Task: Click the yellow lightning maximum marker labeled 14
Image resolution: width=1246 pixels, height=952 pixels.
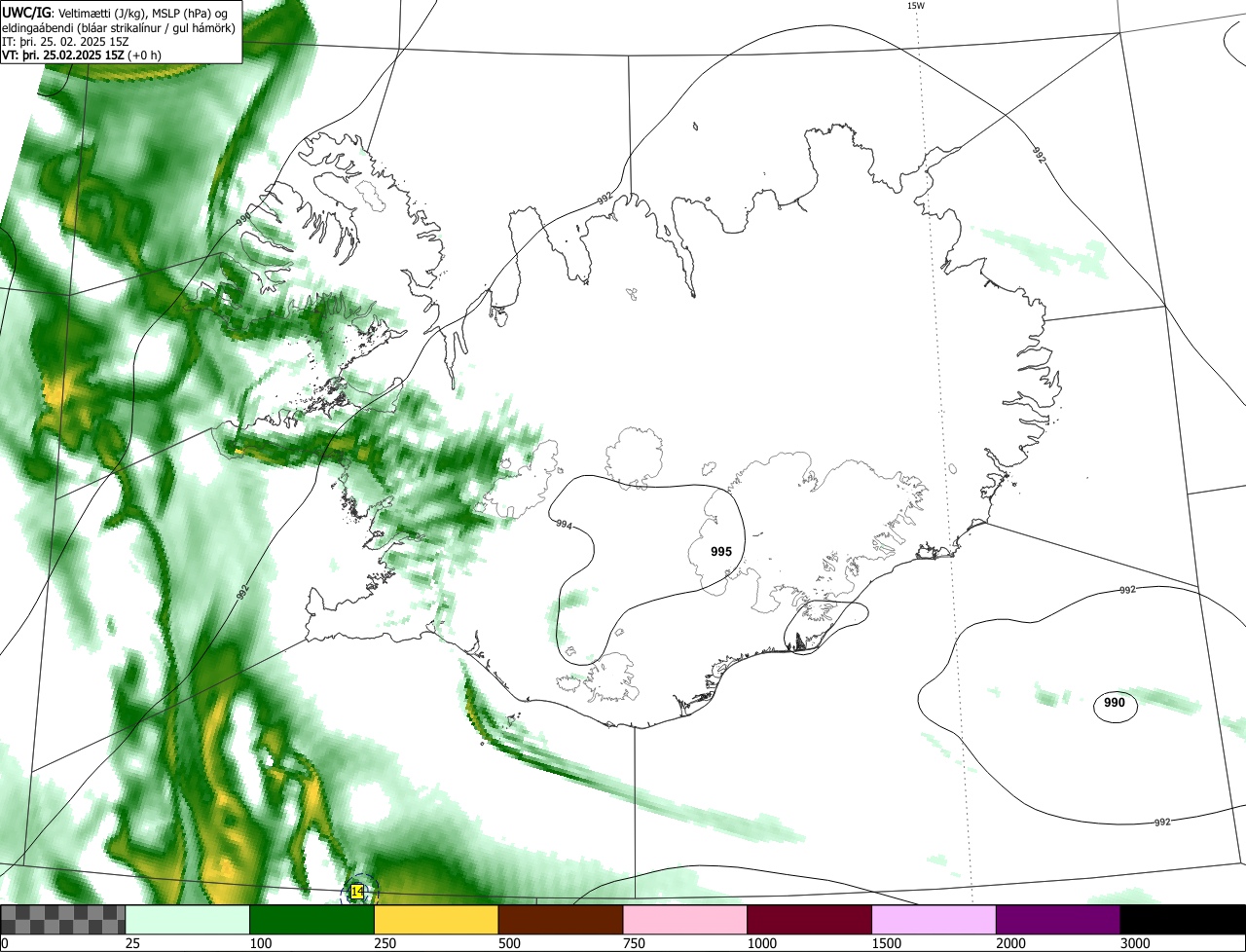Action: 356,892
